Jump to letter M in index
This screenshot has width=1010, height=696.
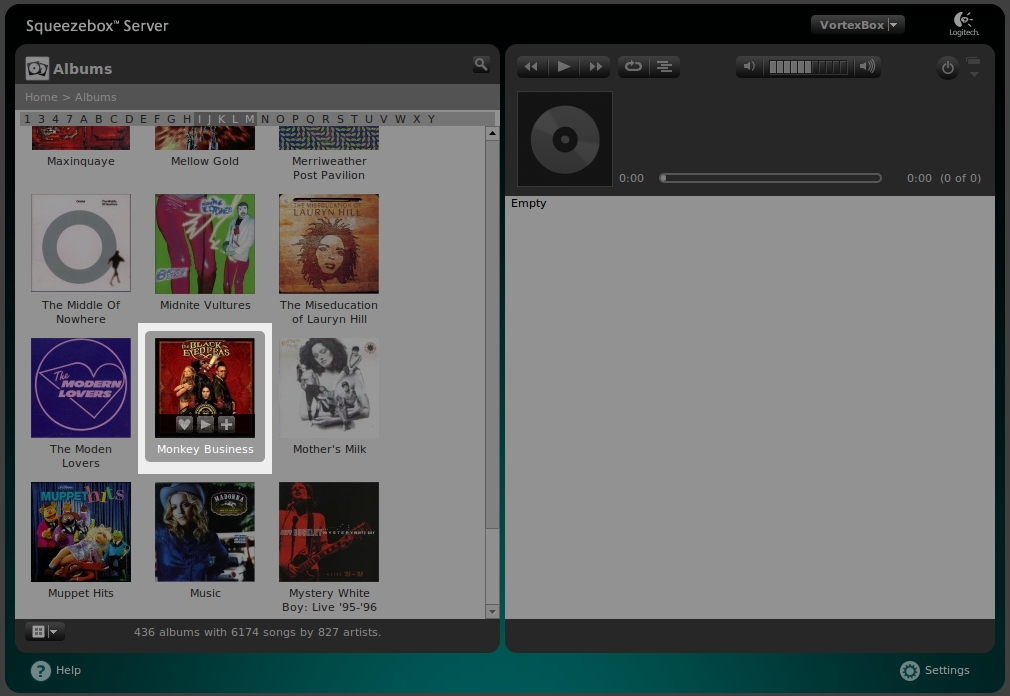point(249,119)
